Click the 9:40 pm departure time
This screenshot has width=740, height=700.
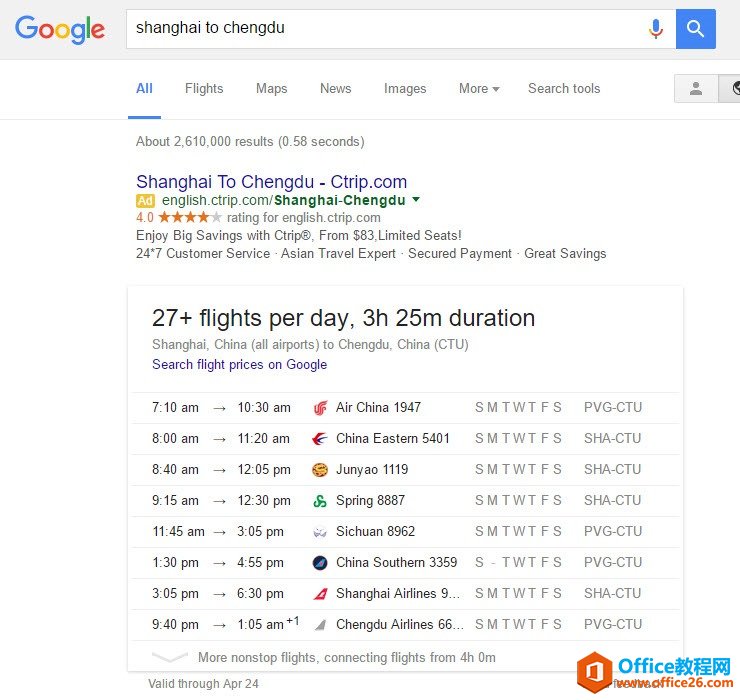point(175,624)
